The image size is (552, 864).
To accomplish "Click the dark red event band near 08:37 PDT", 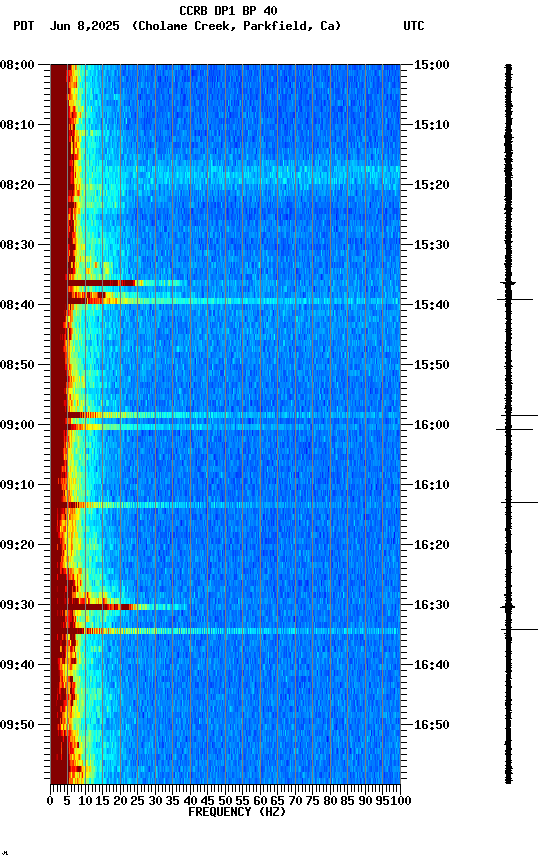I will pos(102,283).
